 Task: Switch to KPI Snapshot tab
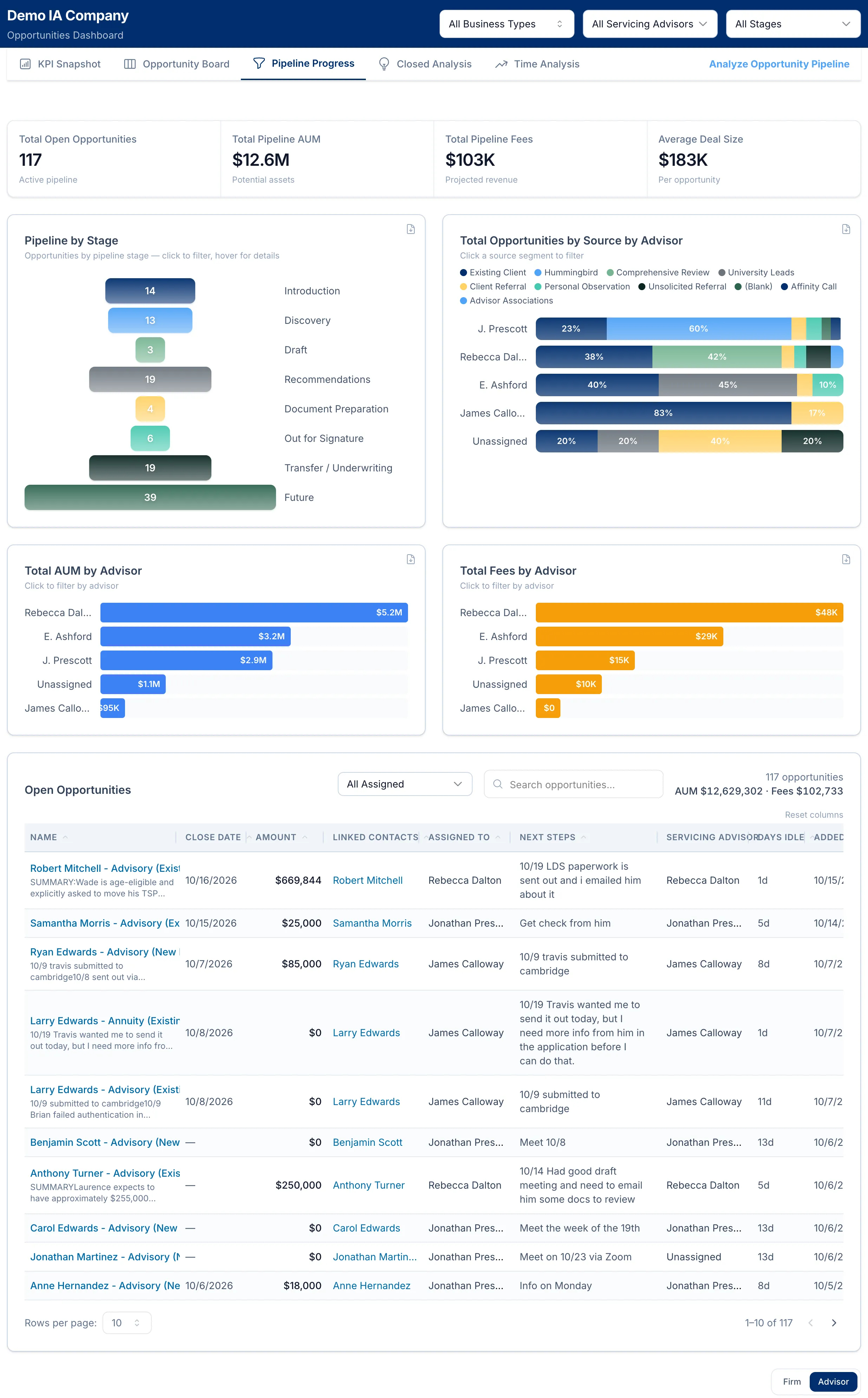60,64
